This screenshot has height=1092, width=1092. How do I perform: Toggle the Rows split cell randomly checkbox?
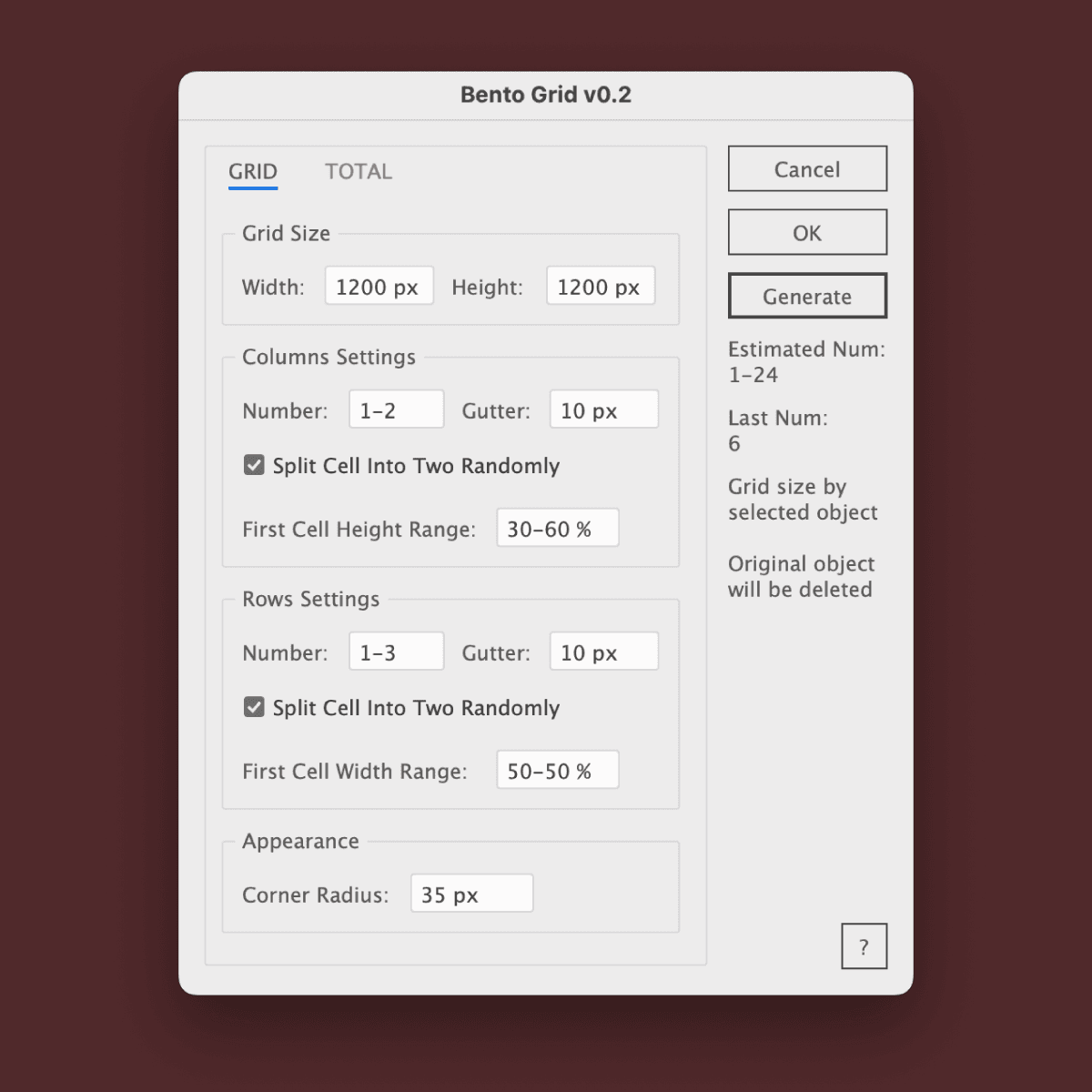(254, 707)
